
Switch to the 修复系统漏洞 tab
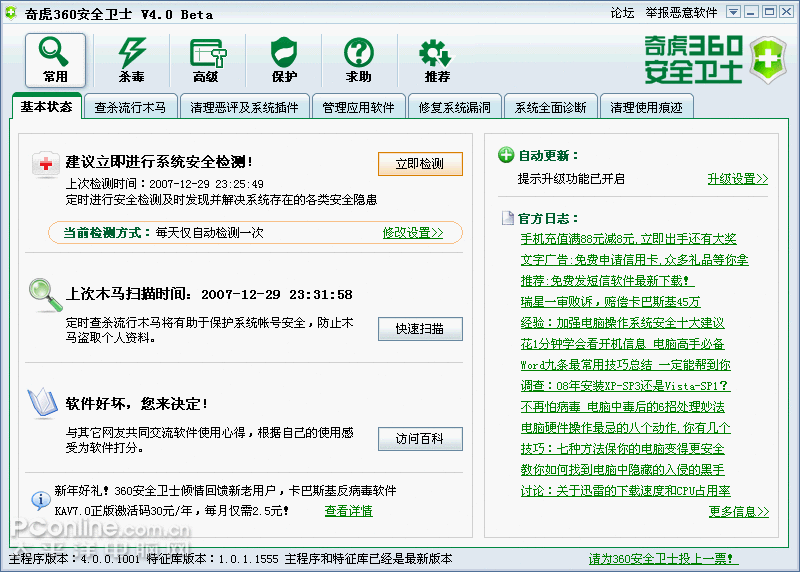point(455,107)
